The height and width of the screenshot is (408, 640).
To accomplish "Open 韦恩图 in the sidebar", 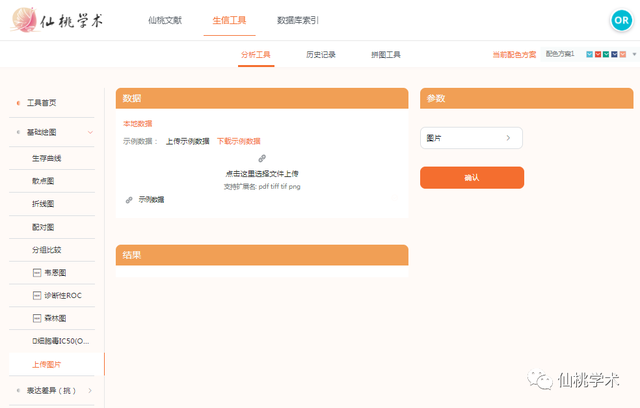I will click(x=55, y=273).
